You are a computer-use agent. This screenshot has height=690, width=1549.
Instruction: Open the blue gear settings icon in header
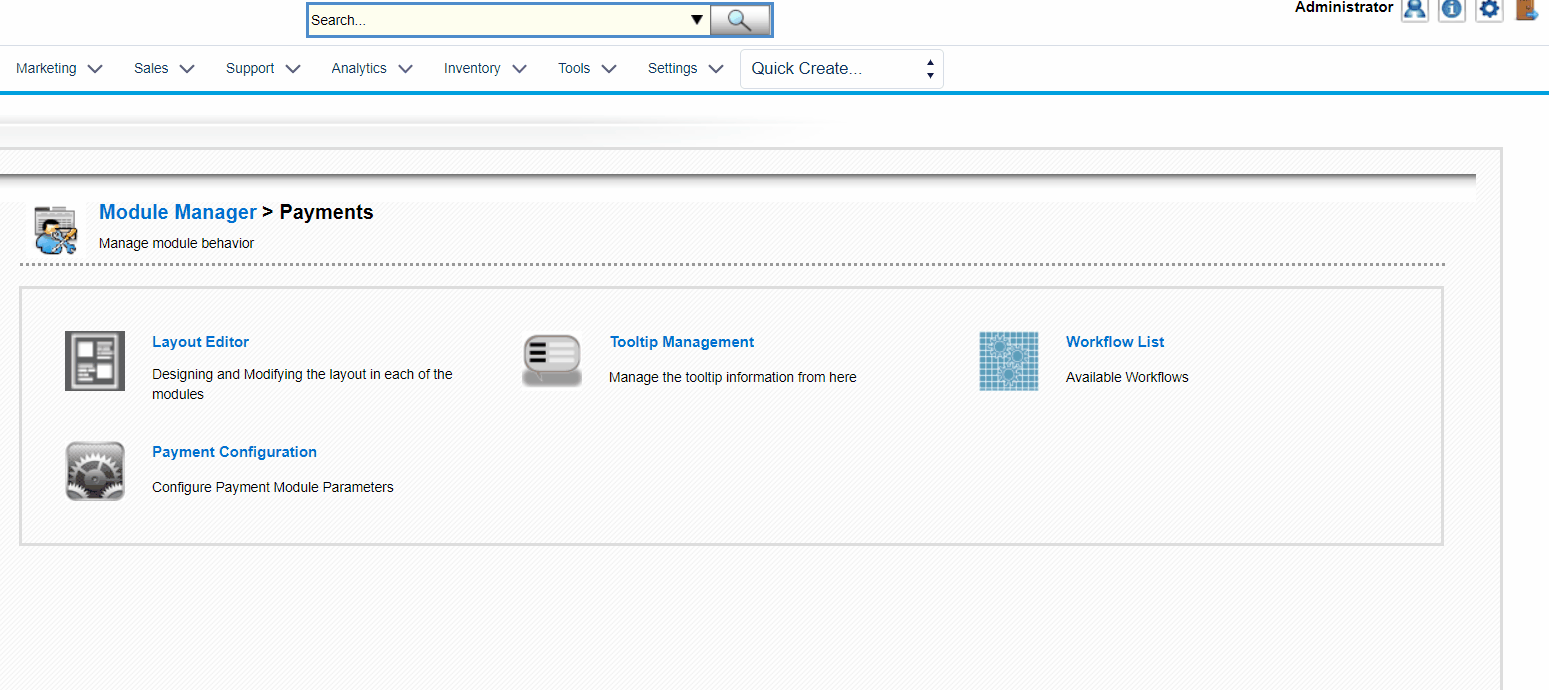tap(1489, 9)
